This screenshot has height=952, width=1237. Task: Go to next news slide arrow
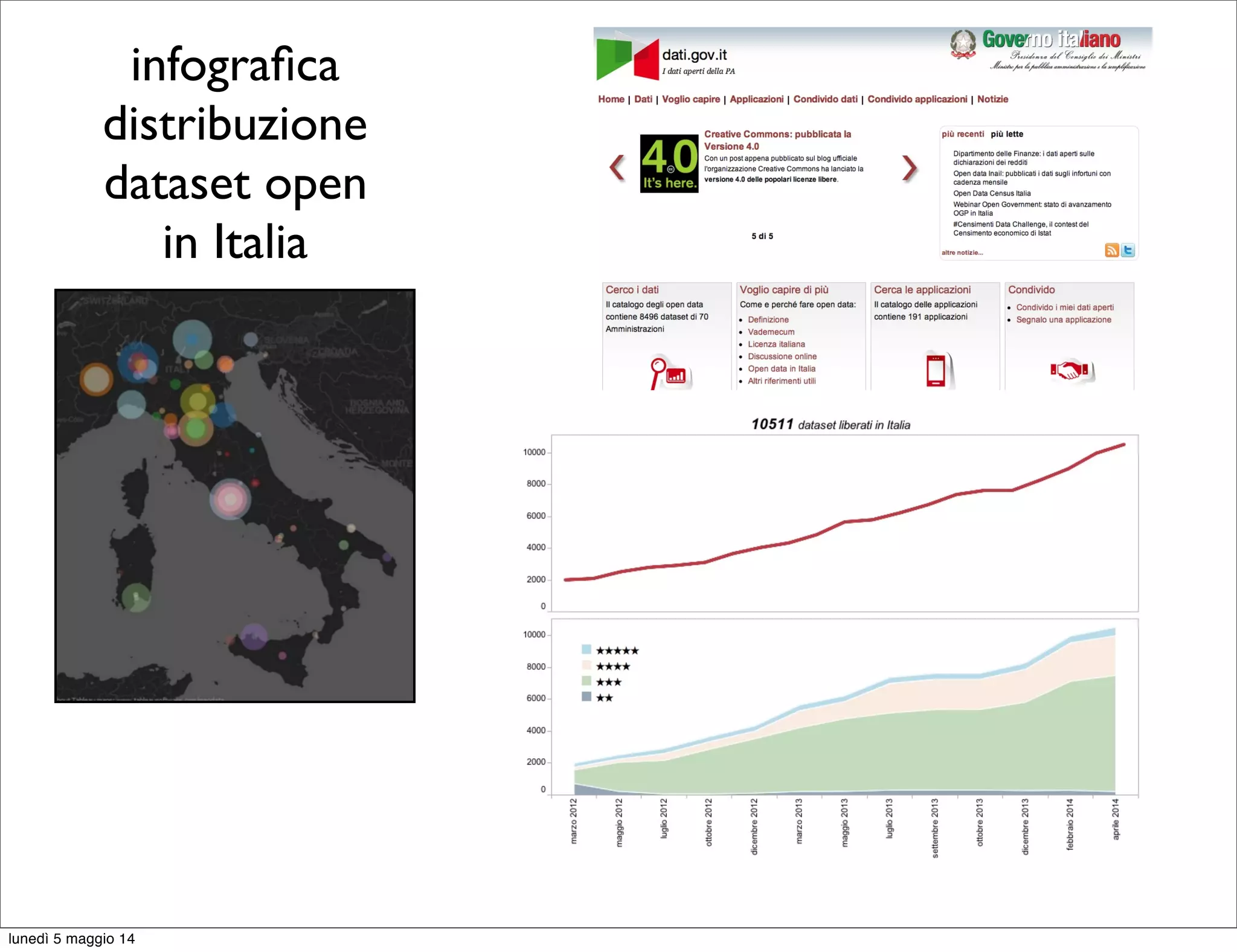pyautogui.click(x=909, y=168)
